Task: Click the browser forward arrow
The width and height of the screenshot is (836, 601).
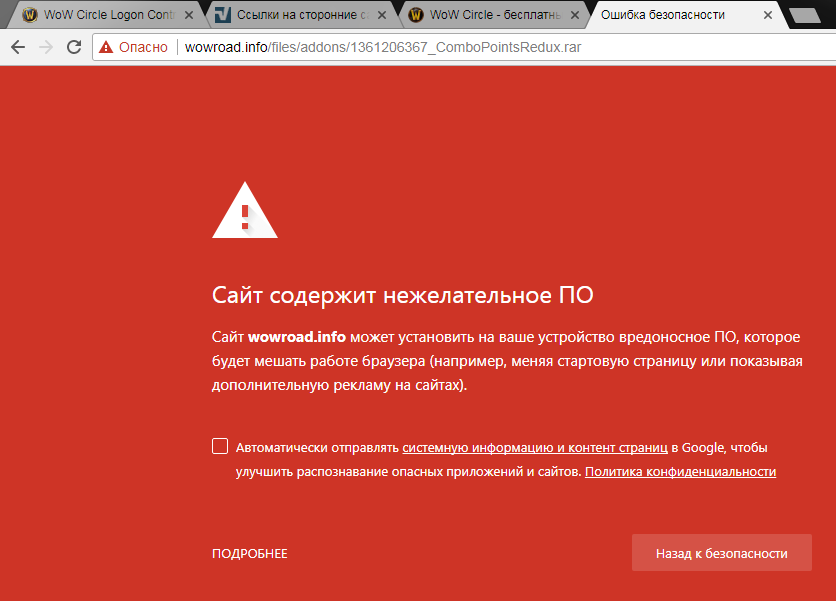Action: tap(46, 47)
